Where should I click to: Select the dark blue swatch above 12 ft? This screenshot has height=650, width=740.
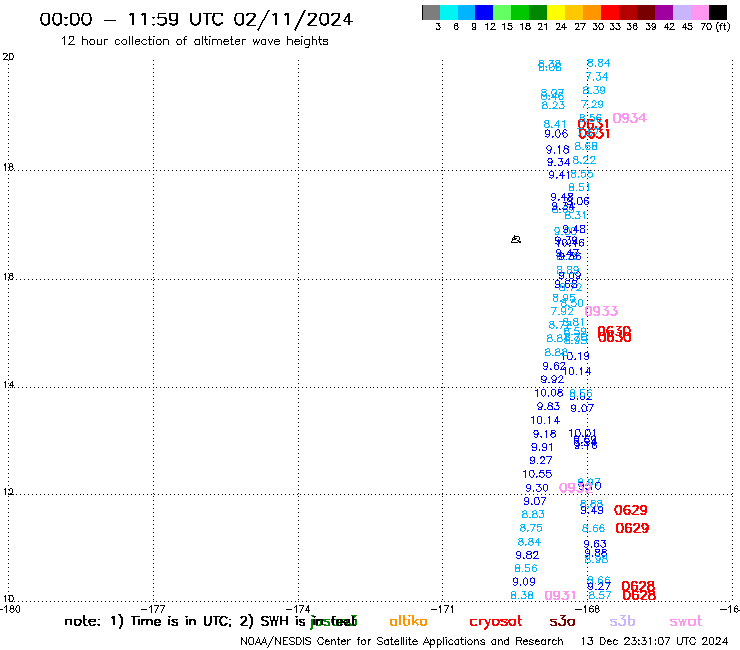(x=484, y=12)
